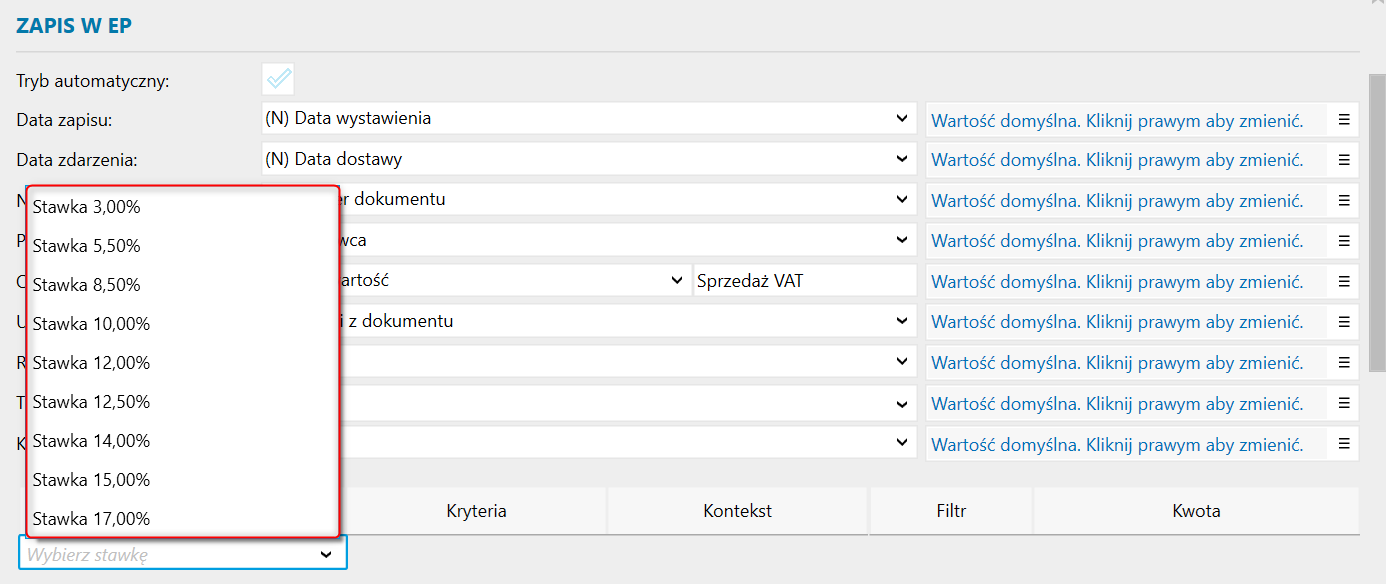Open the Wybierz stawkę combo box arrow
Image resolution: width=1386 pixels, height=584 pixels.
[x=325, y=553]
